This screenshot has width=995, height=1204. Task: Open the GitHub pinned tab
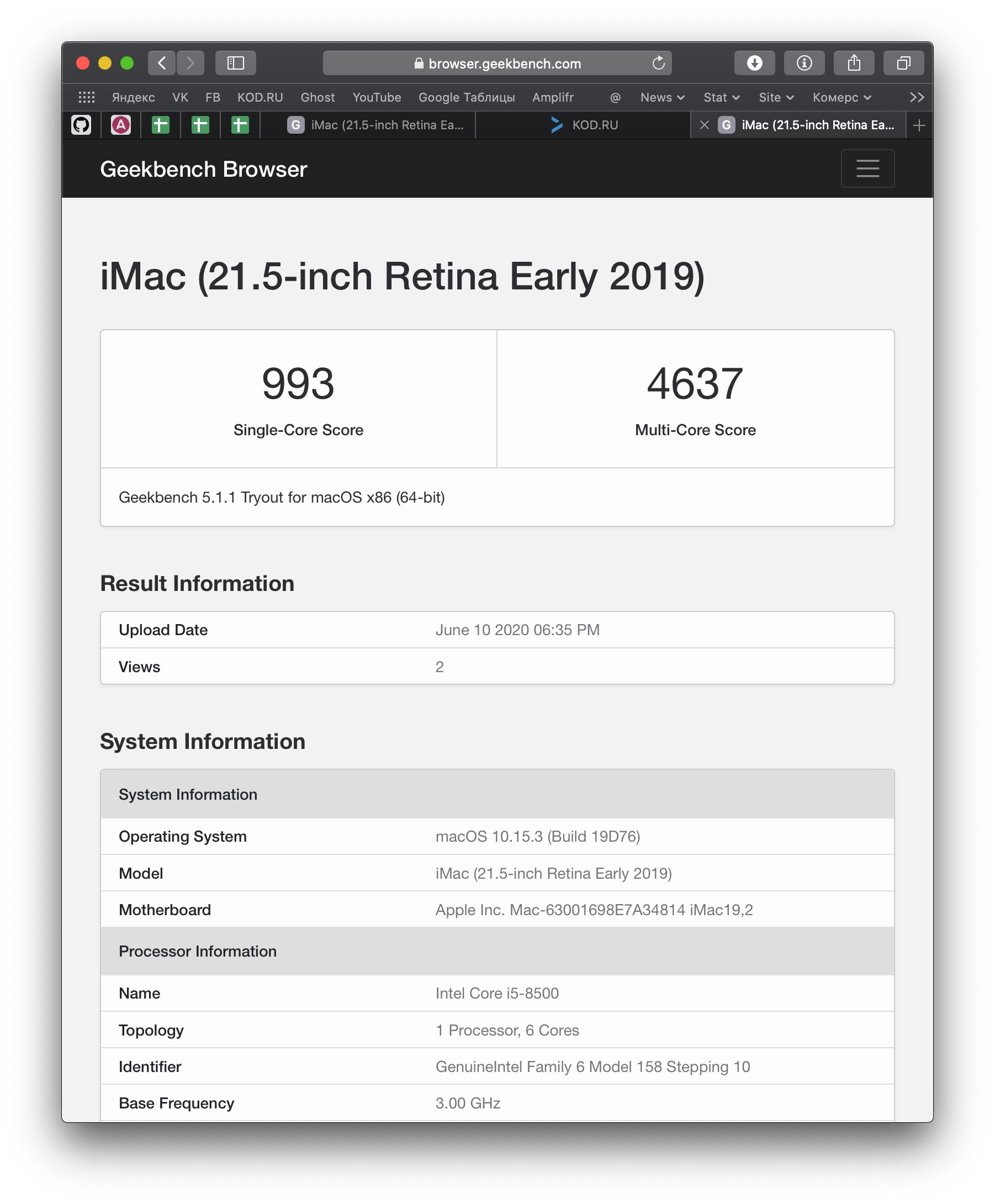point(81,125)
